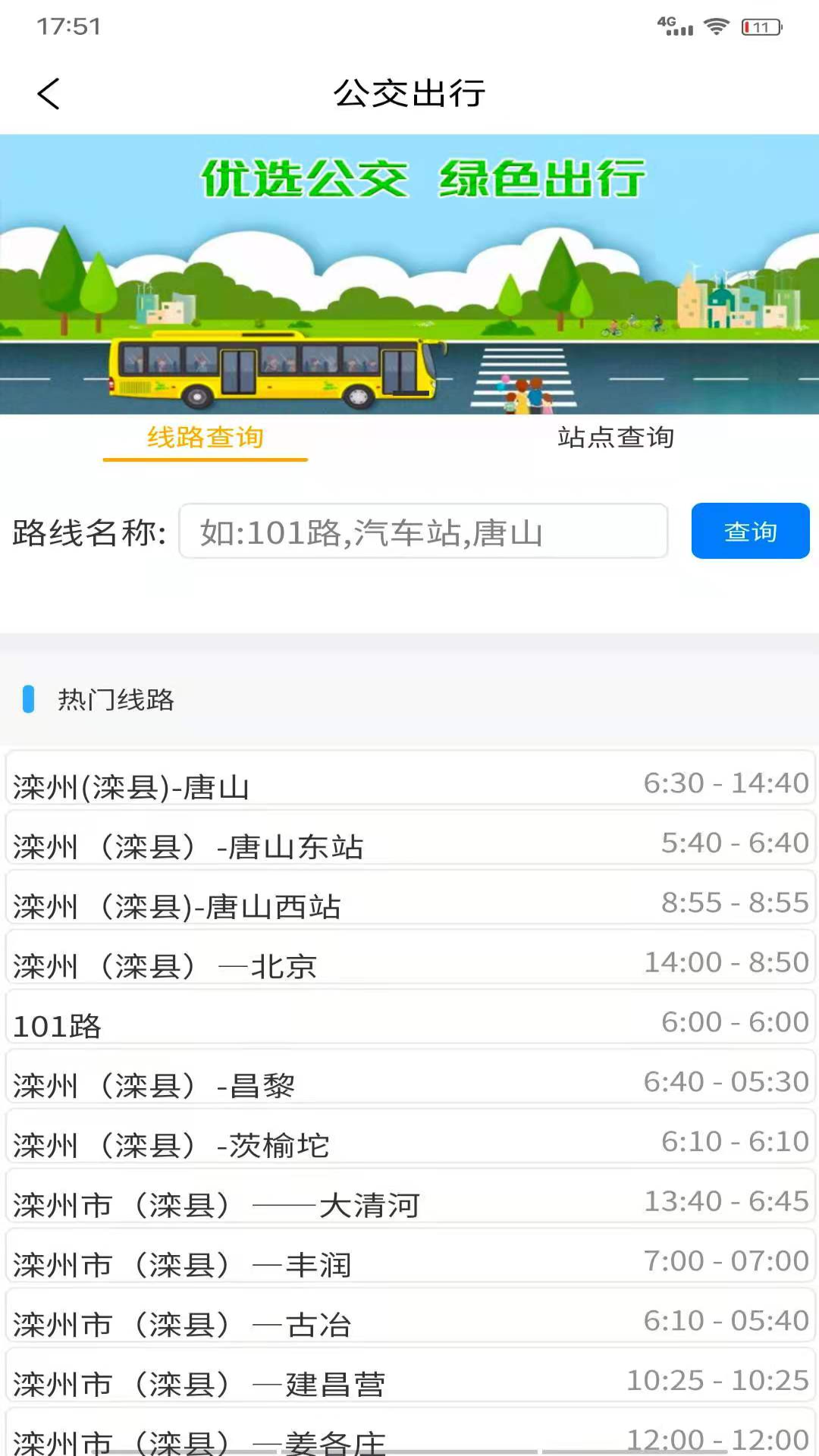
Task: Select the 建昌营 route entry
Action: coord(409,1380)
